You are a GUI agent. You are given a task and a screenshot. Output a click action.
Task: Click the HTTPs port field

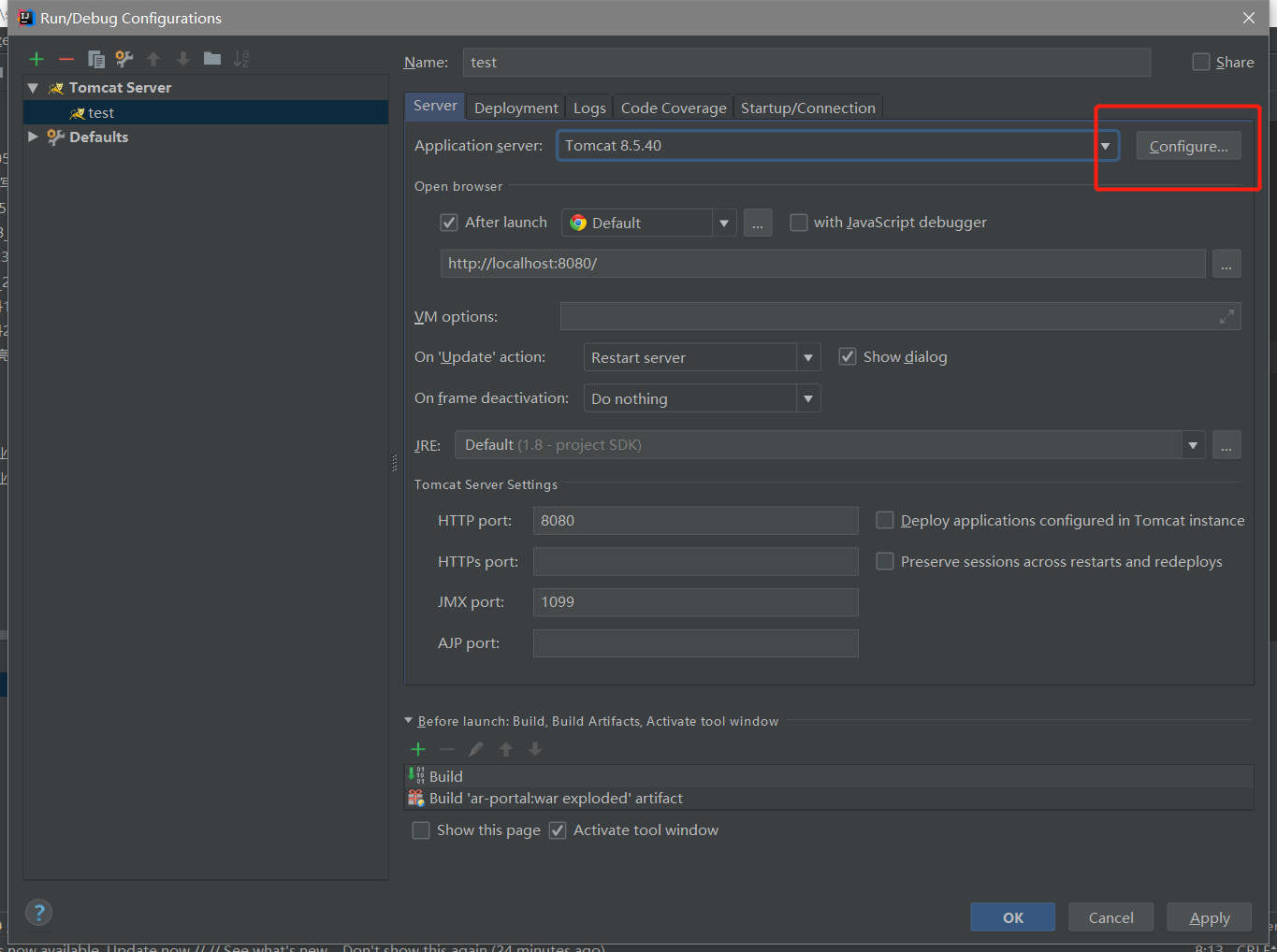coord(696,561)
